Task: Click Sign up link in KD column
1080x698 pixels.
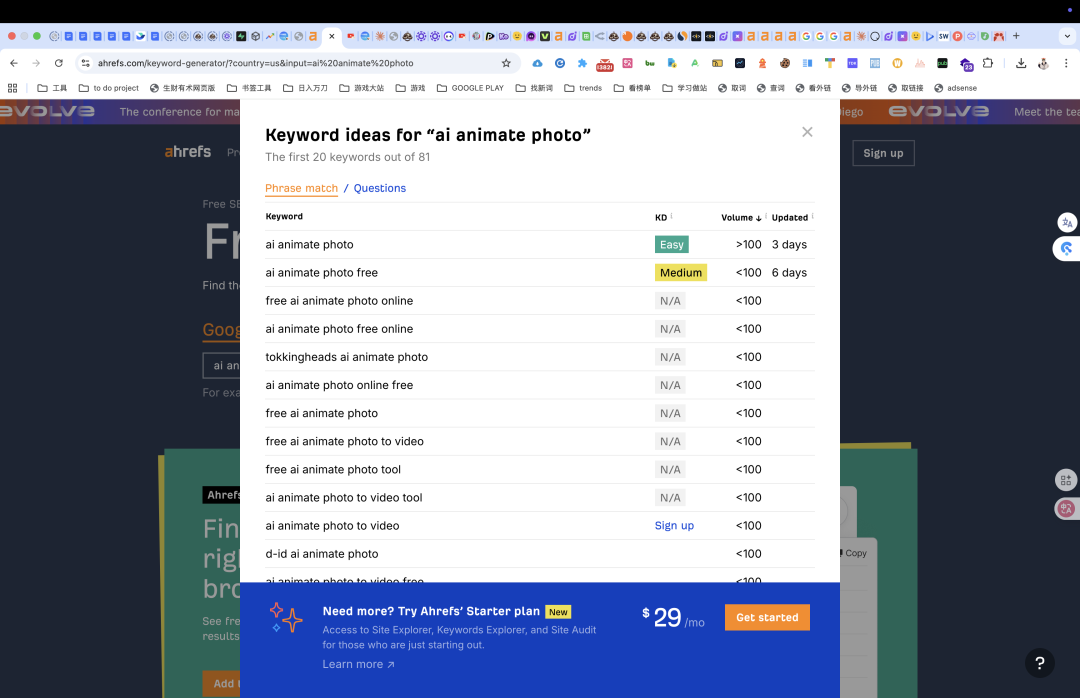Action: pos(674,526)
